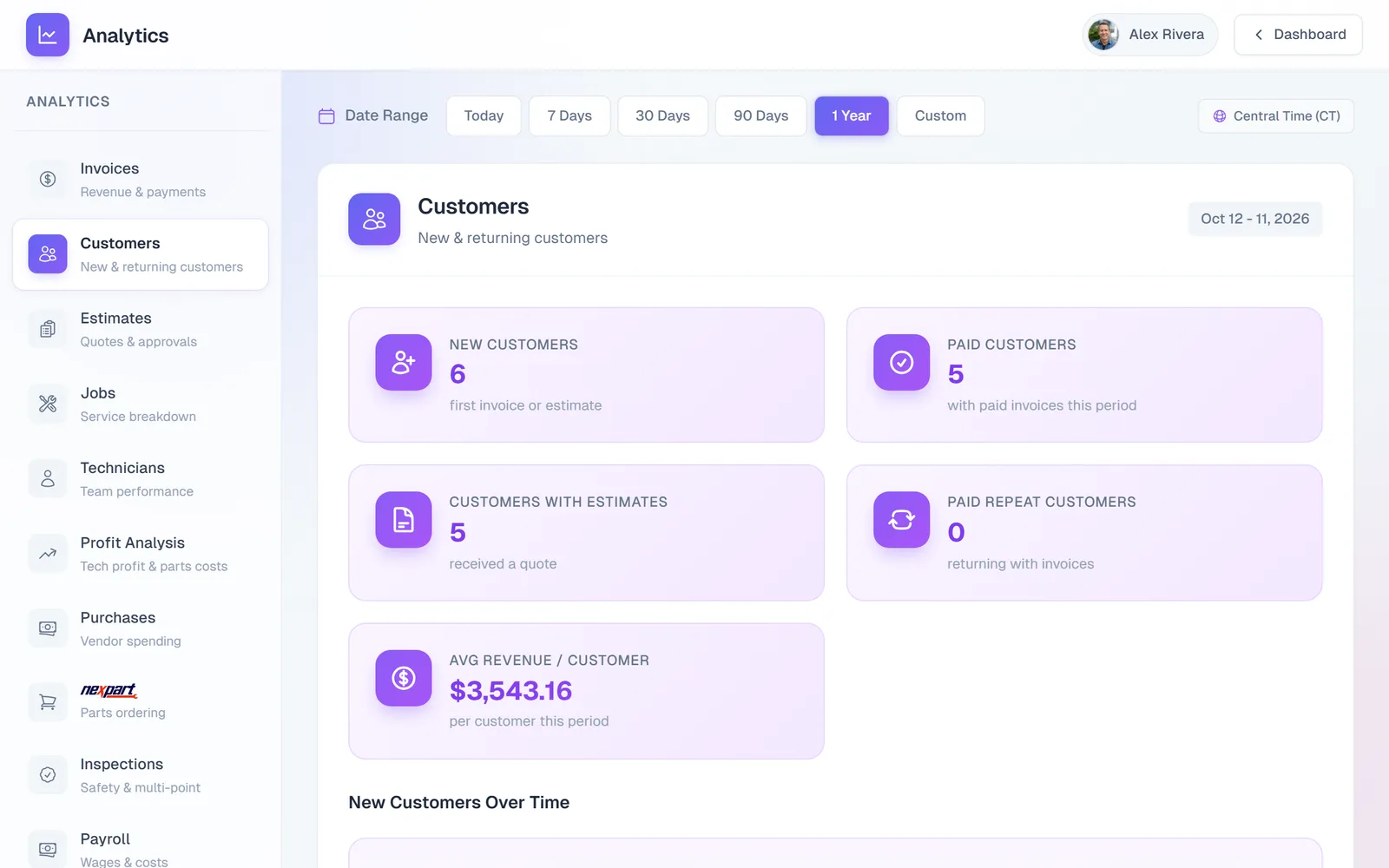
Task: Open the Jobs service breakdown section
Action: [141, 404]
